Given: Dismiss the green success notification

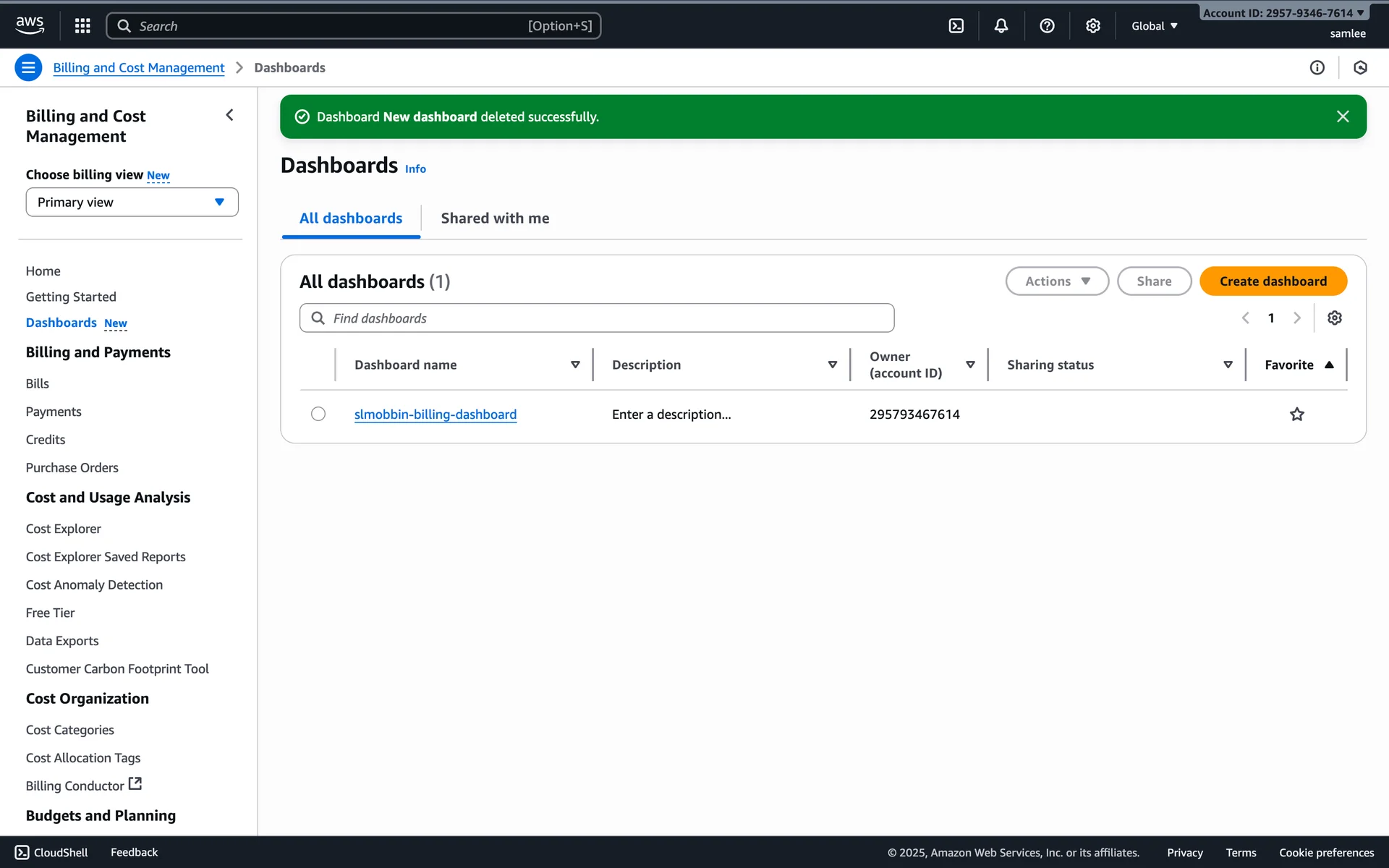Looking at the screenshot, I should (x=1343, y=116).
